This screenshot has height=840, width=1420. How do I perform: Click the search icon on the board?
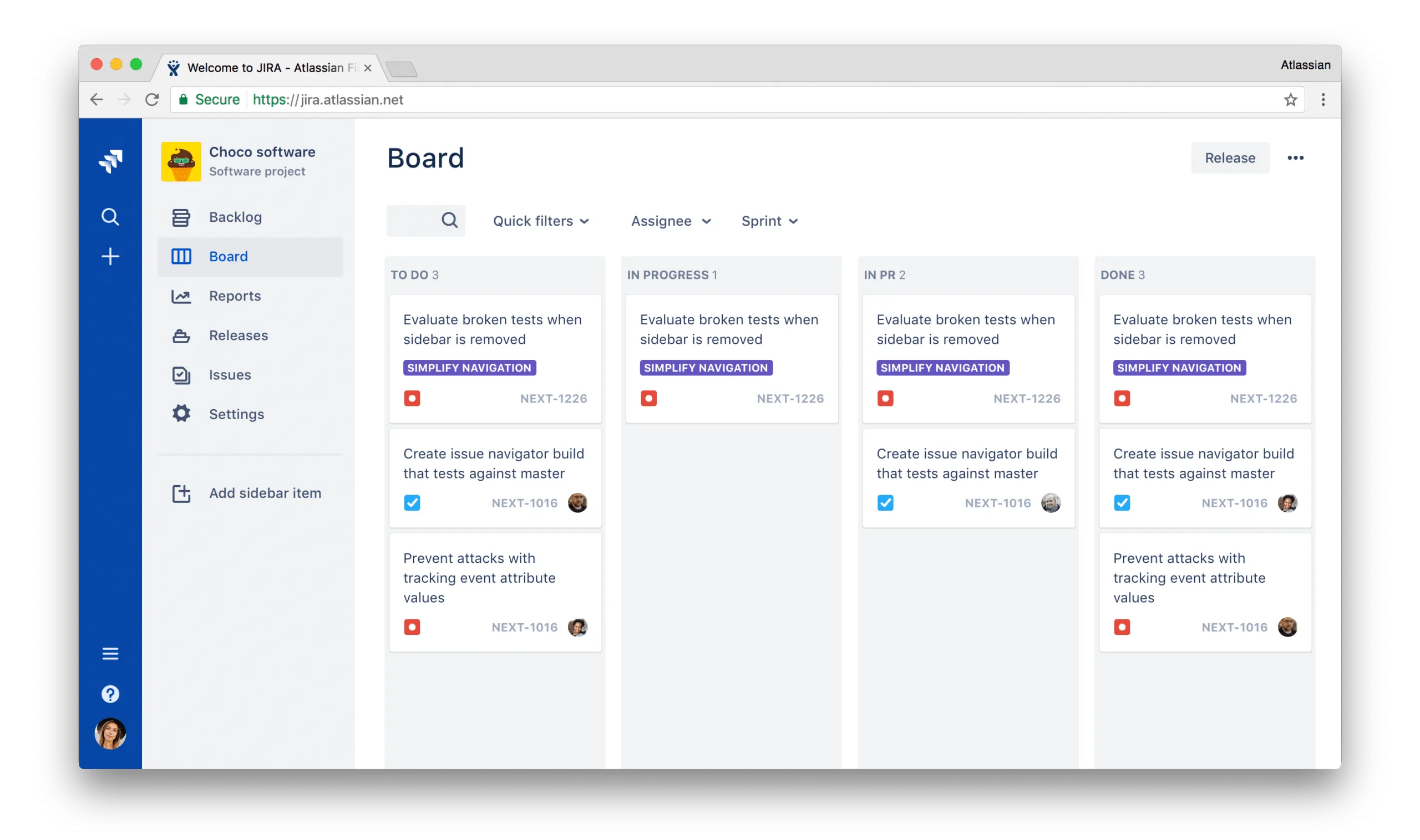tap(449, 220)
